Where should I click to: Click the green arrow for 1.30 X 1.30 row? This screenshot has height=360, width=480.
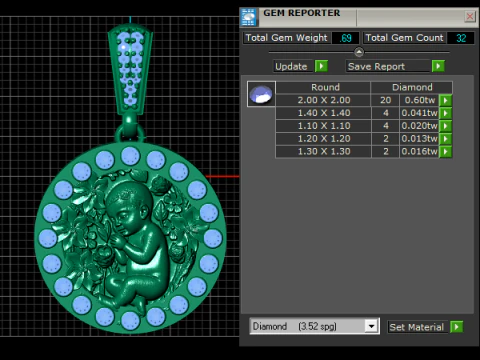pyautogui.click(x=446, y=152)
